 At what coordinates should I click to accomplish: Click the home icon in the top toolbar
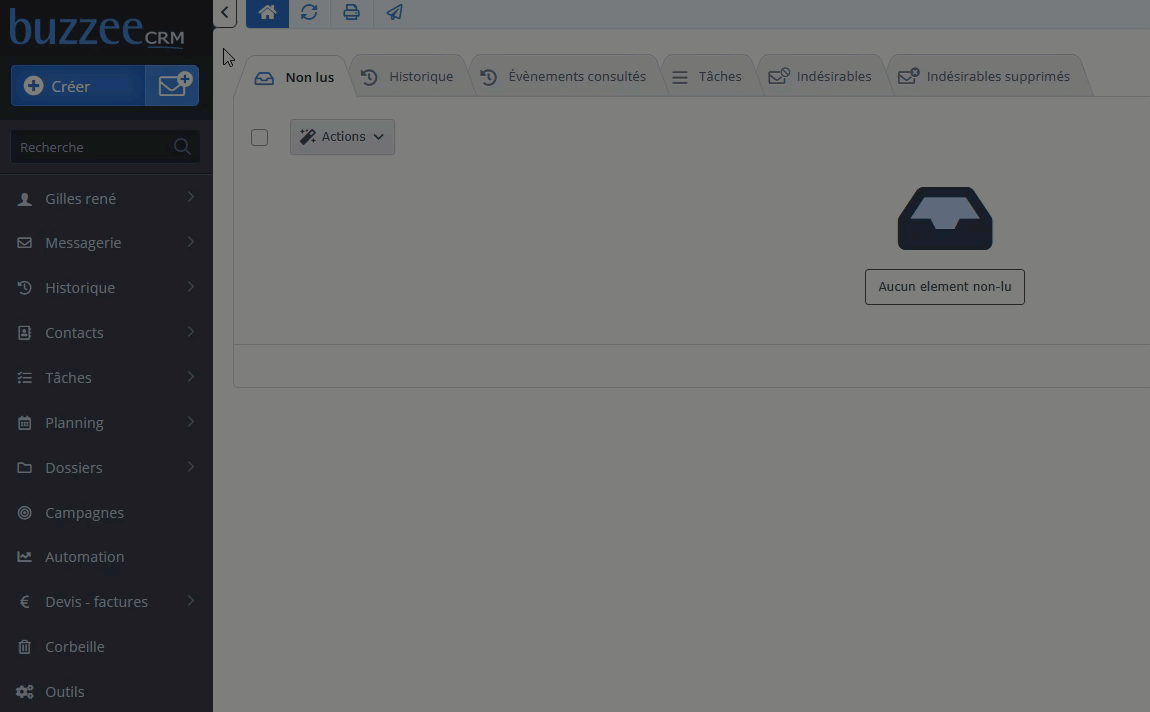[x=267, y=13]
